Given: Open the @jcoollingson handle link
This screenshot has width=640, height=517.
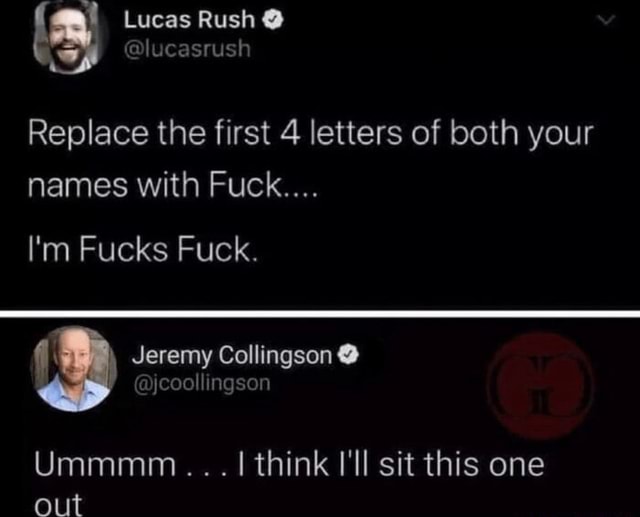Looking at the screenshot, I should 202,384.
